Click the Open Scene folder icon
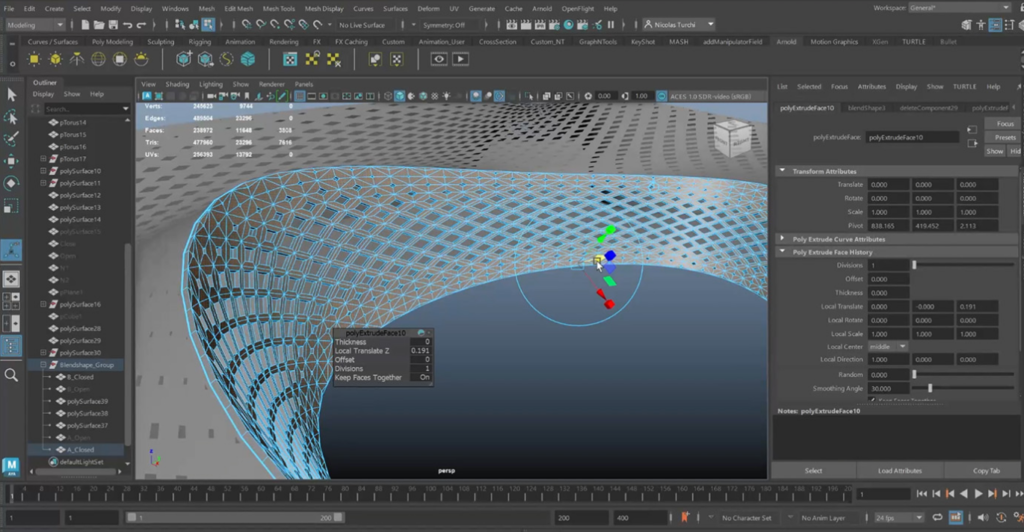This screenshot has width=1024, height=532. pos(99,25)
